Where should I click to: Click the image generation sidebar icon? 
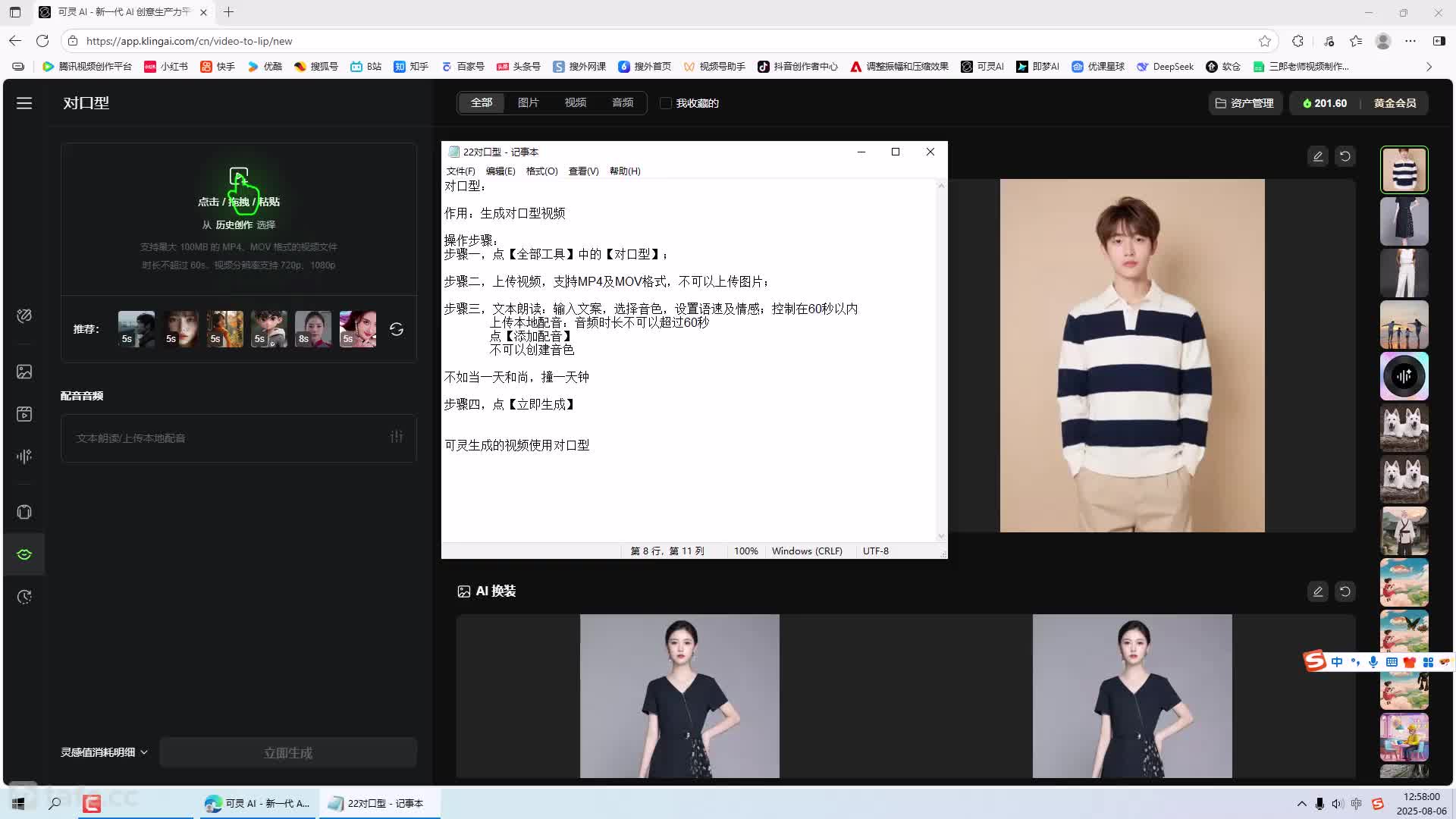point(24,372)
